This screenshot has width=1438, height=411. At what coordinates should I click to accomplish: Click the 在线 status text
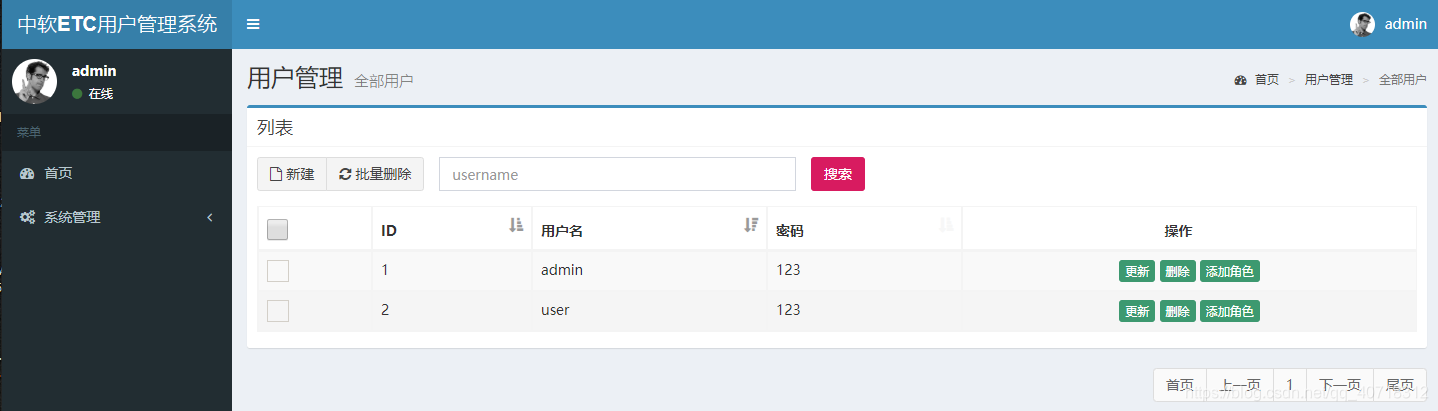(101, 94)
